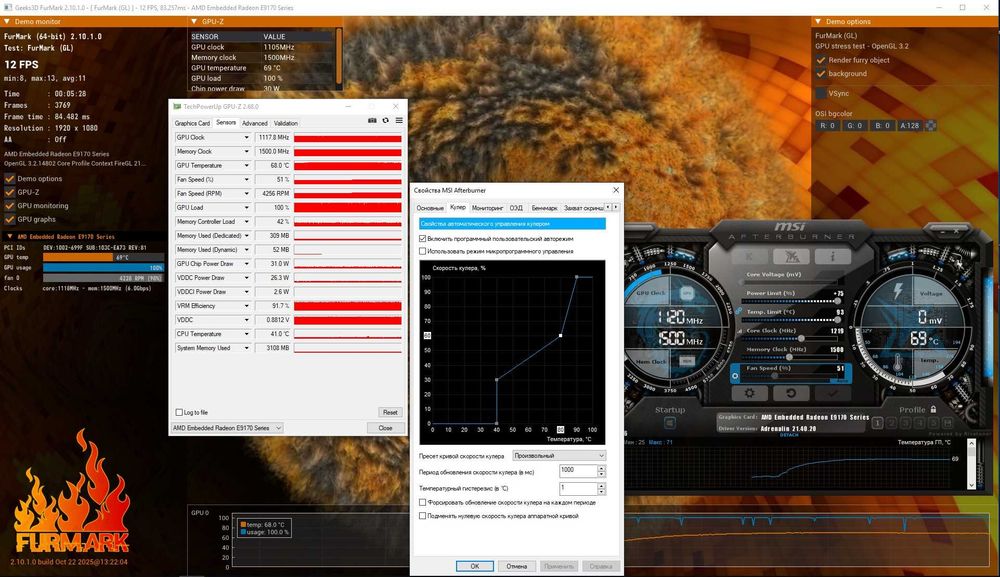Viewport: 1000px width, 577px height.
Task: Click Отмена in Afterburner properties
Action: 517,566
